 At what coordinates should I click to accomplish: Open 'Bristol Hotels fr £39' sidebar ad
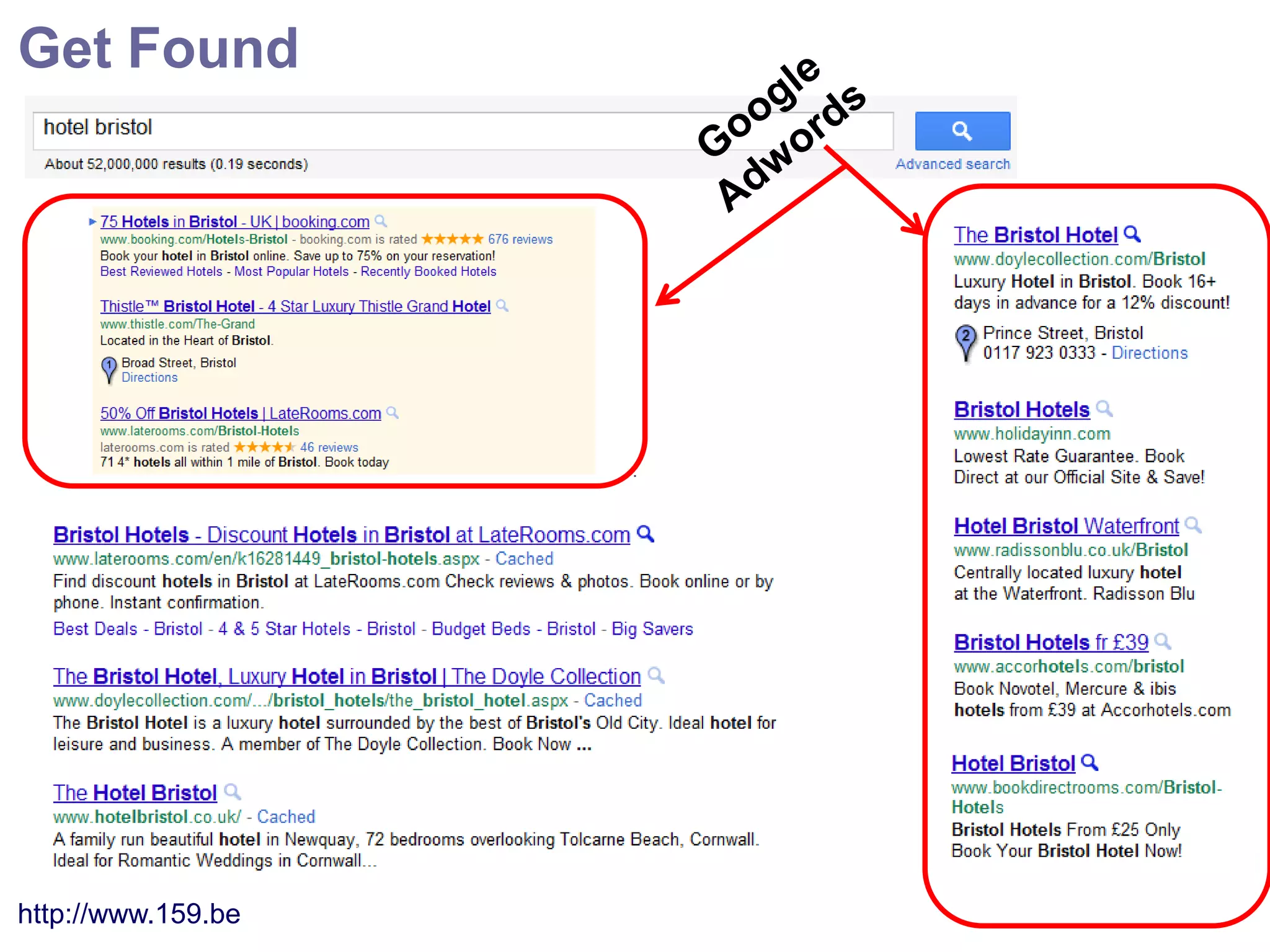pyautogui.click(x=1051, y=643)
